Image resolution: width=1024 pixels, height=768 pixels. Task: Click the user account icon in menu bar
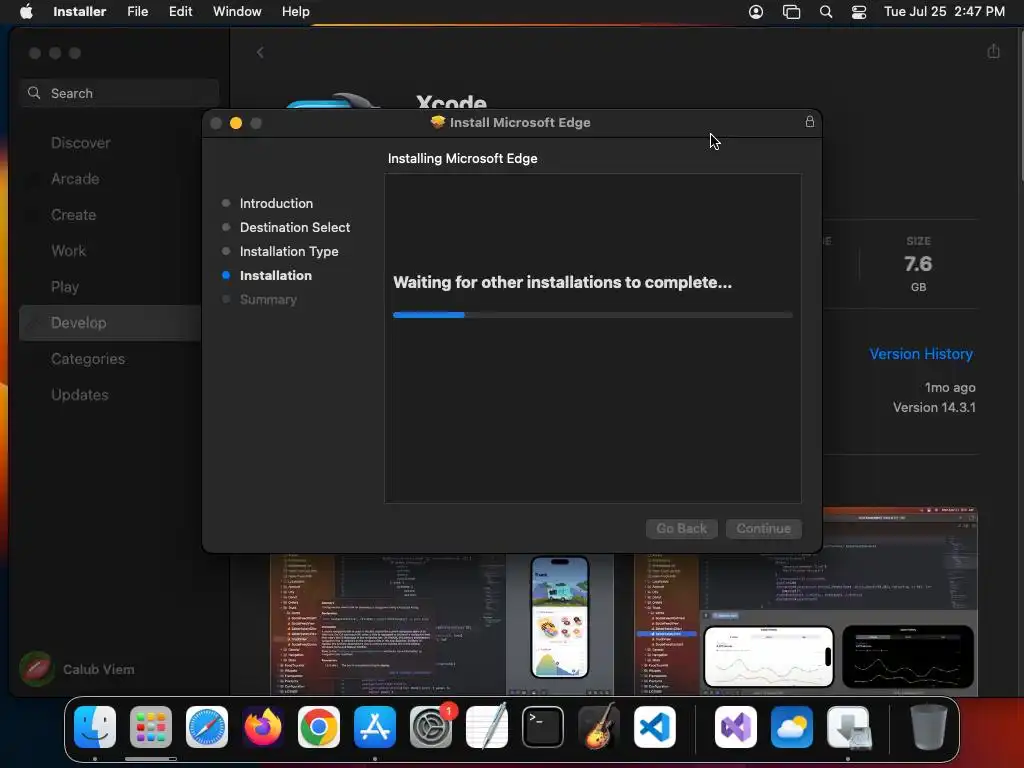click(x=756, y=12)
